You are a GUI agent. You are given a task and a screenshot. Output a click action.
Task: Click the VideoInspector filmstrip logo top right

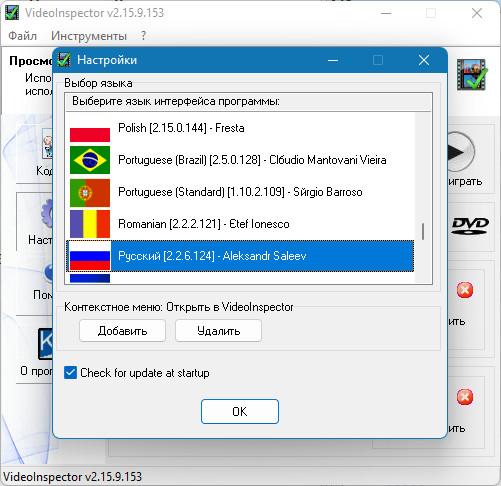point(472,74)
